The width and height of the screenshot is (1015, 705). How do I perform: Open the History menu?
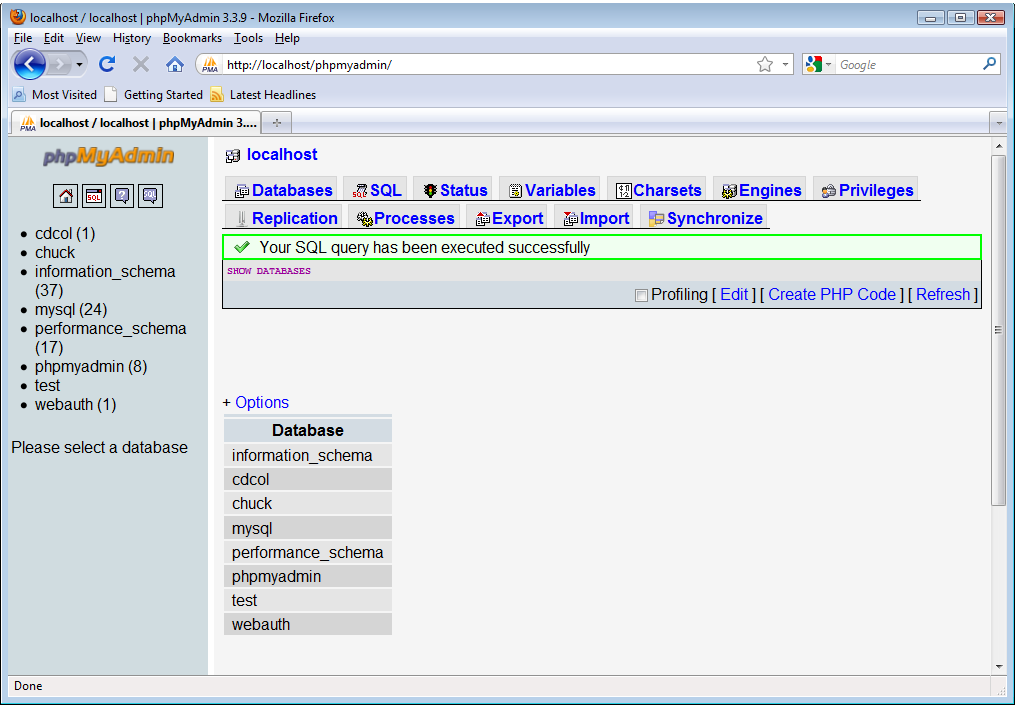coord(131,38)
